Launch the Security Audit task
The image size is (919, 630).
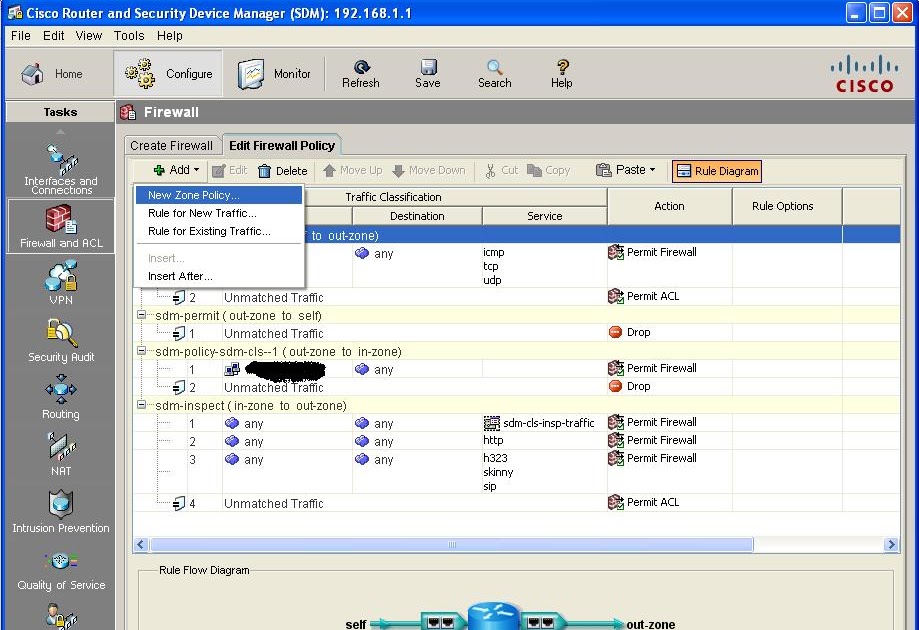pos(61,340)
